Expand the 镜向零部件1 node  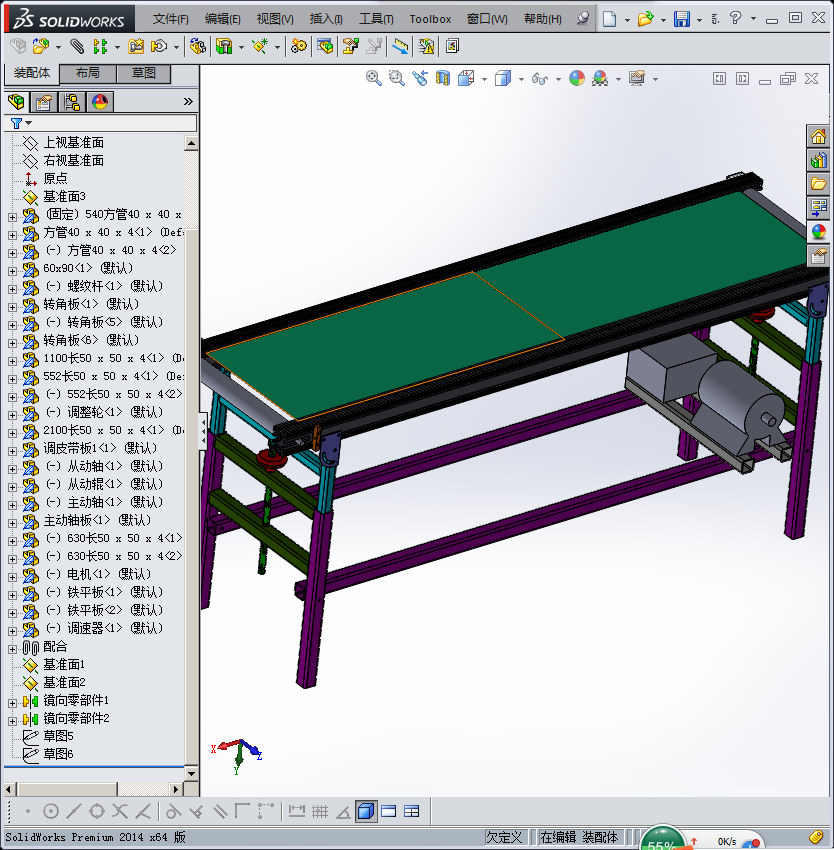(12, 703)
